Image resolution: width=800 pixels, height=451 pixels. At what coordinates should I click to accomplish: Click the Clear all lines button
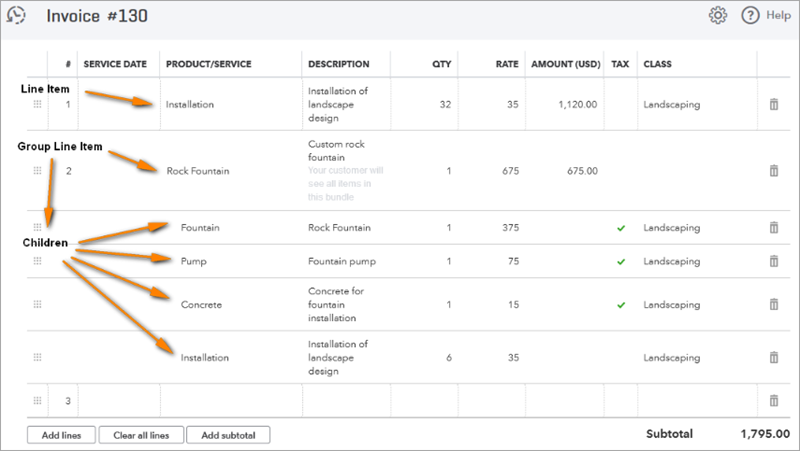[x=141, y=435]
